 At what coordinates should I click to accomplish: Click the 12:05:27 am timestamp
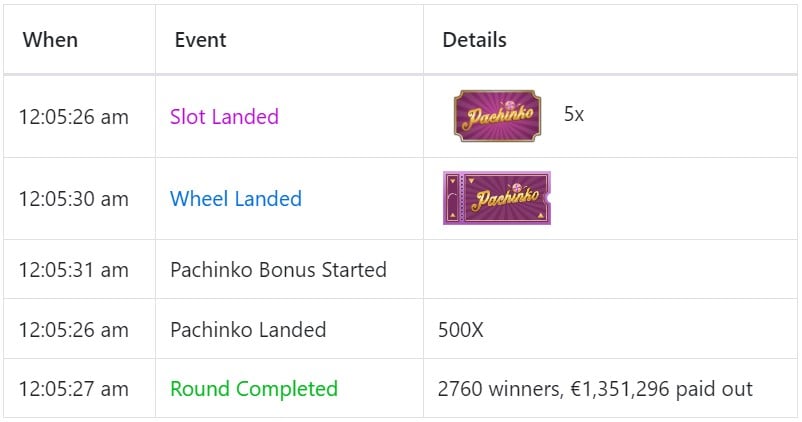pyautogui.click(x=74, y=389)
